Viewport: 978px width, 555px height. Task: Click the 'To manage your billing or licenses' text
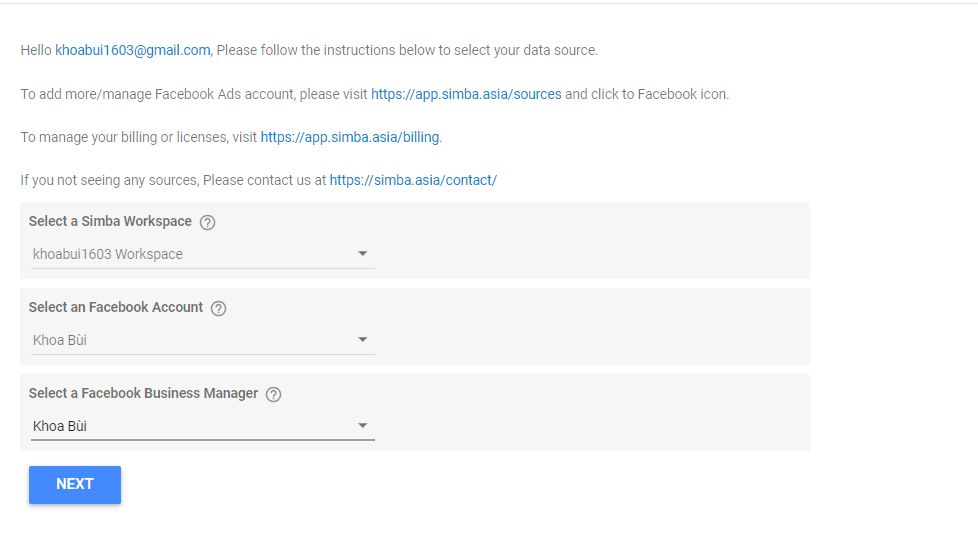pyautogui.click(x=138, y=137)
